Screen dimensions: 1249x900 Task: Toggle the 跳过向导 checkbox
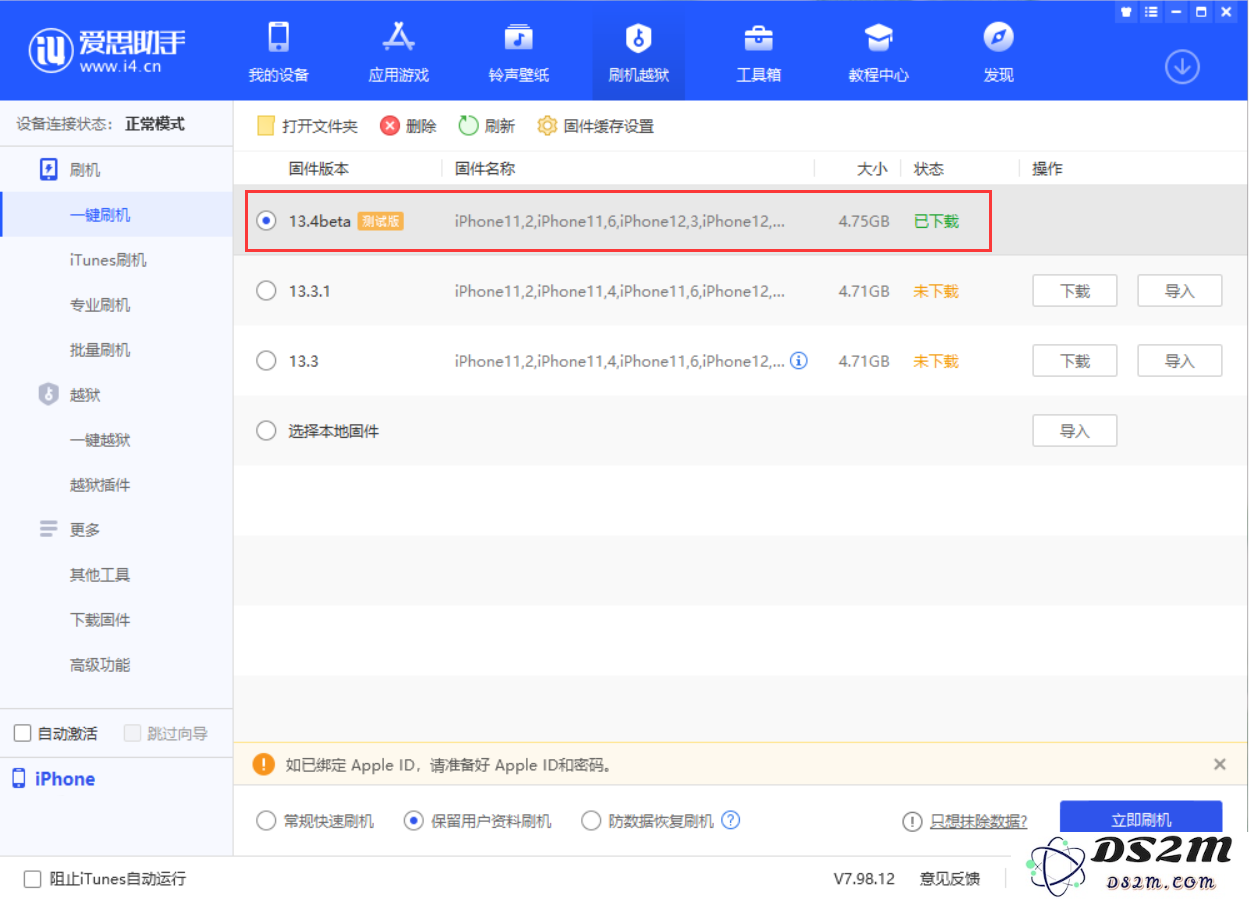[x=132, y=733]
